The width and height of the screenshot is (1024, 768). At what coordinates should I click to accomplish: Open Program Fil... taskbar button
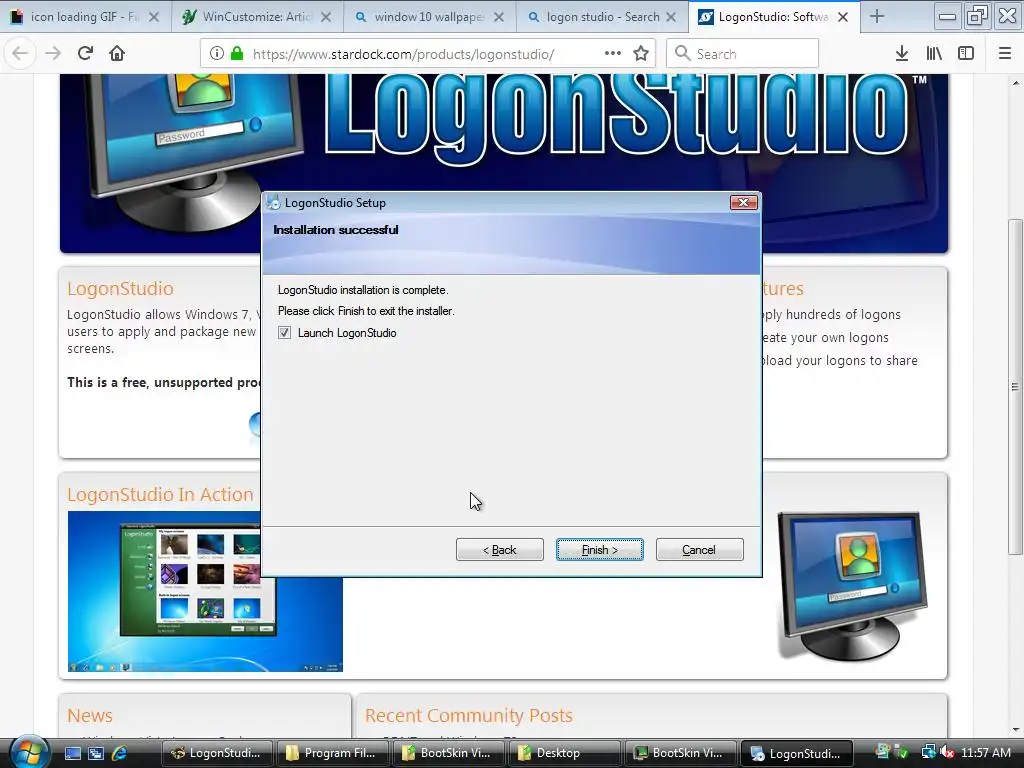click(x=332, y=753)
